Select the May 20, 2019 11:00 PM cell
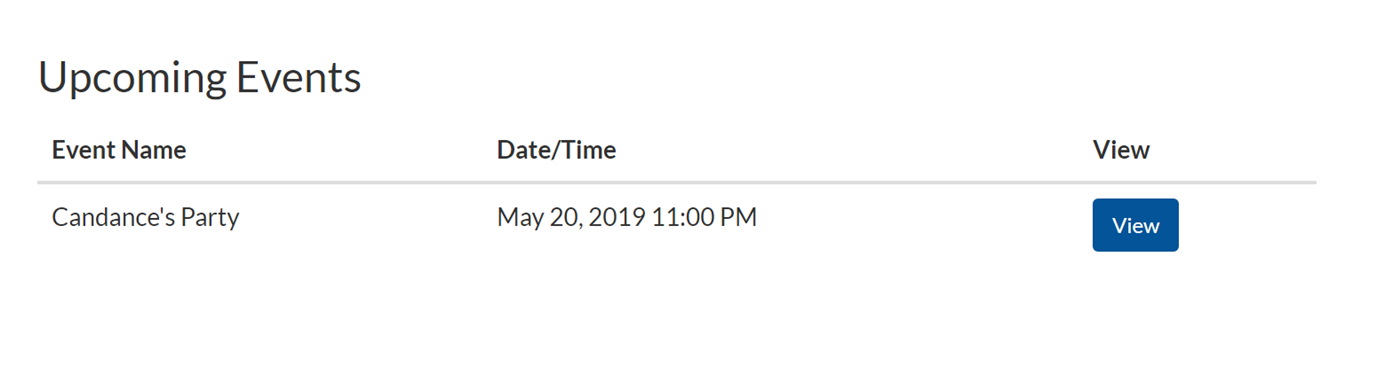 [627, 217]
